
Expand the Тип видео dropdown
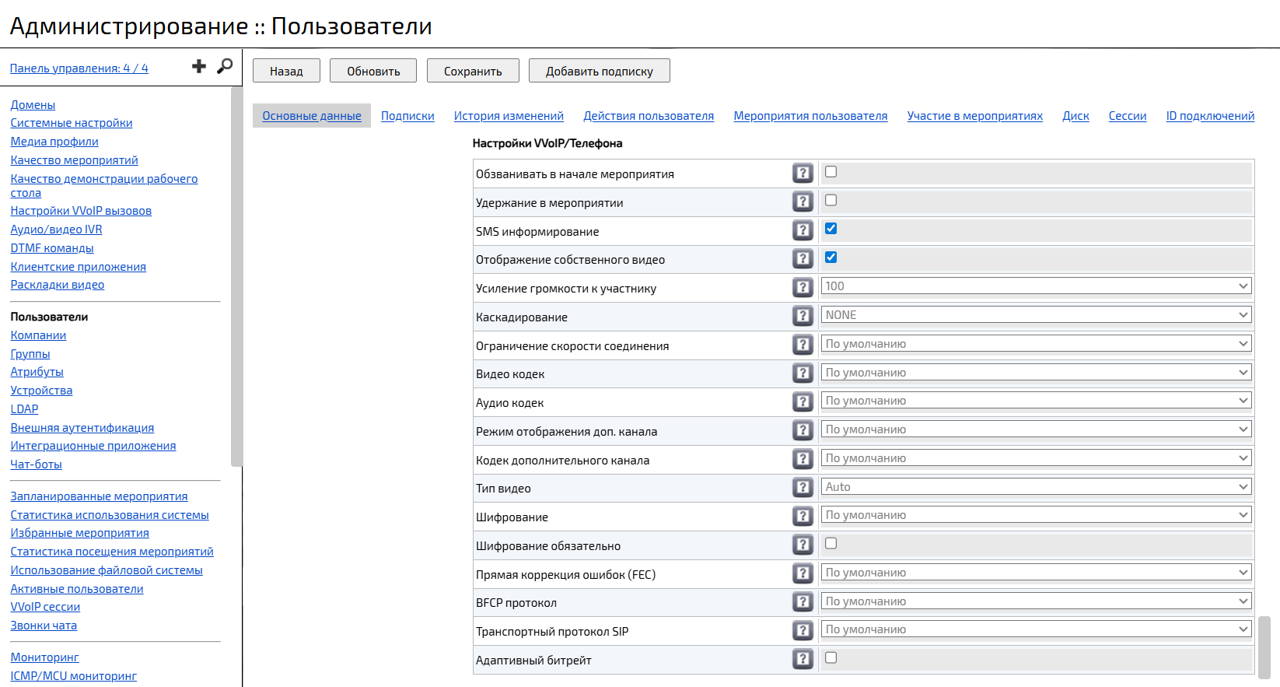coord(1036,487)
